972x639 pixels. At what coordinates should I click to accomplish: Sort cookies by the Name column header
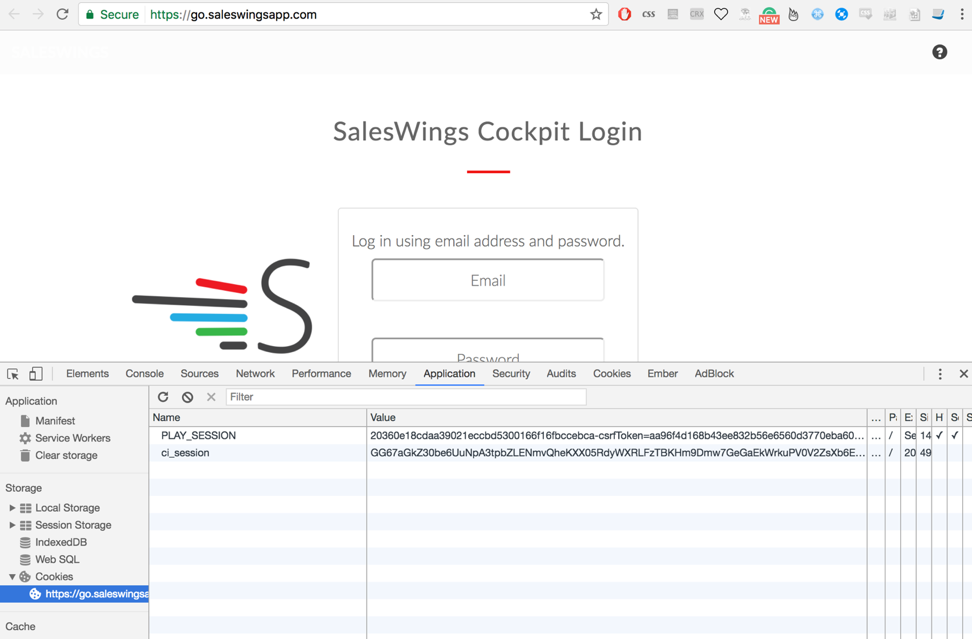coord(258,418)
